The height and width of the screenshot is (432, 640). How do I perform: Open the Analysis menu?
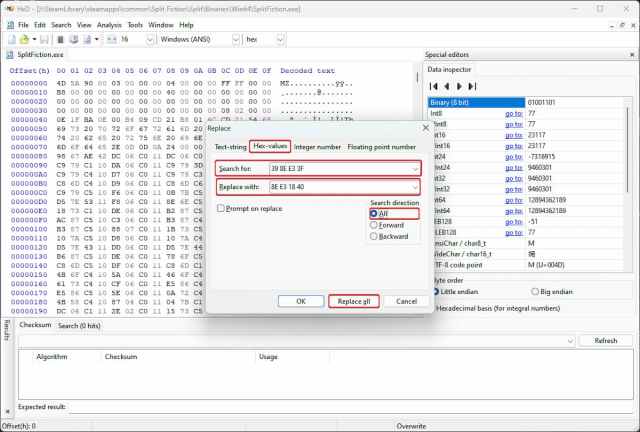pyautogui.click(x=109, y=22)
